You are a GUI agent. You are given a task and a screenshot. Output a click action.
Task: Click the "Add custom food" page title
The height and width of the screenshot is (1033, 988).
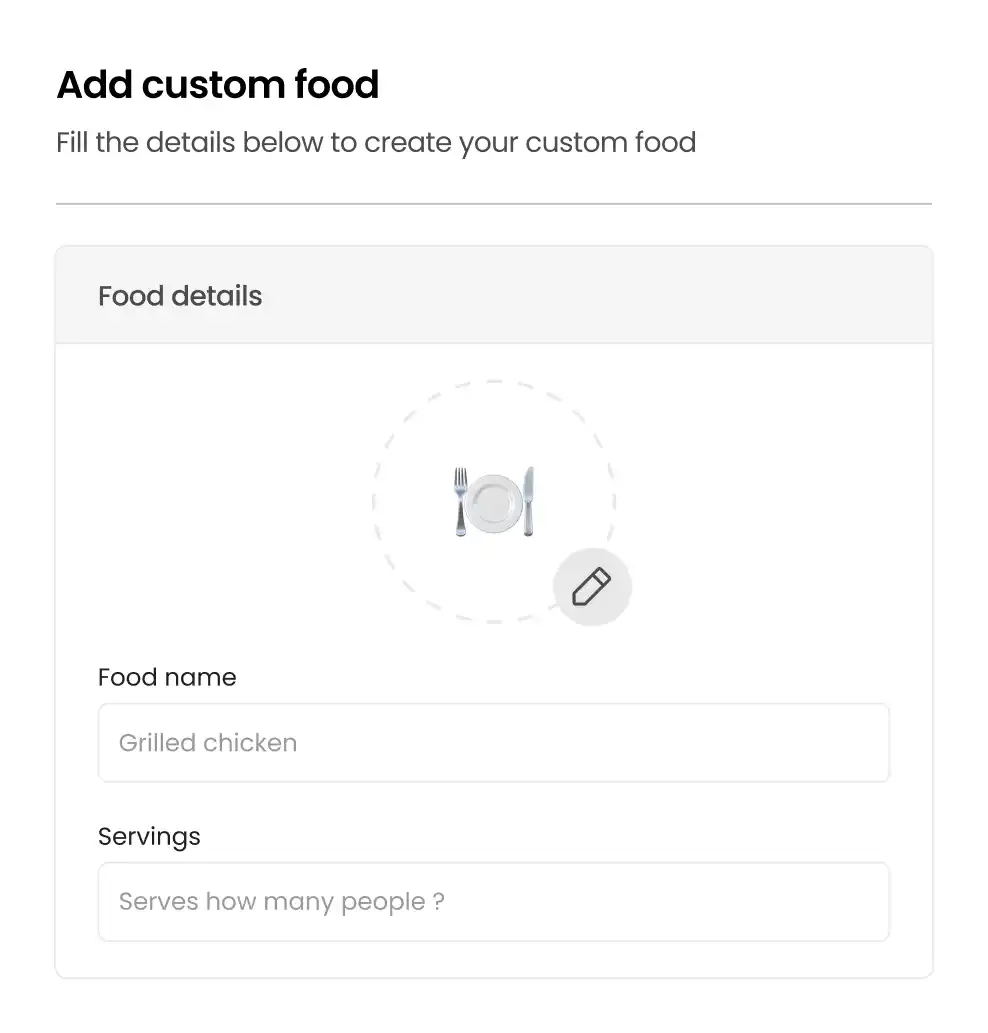coord(218,84)
